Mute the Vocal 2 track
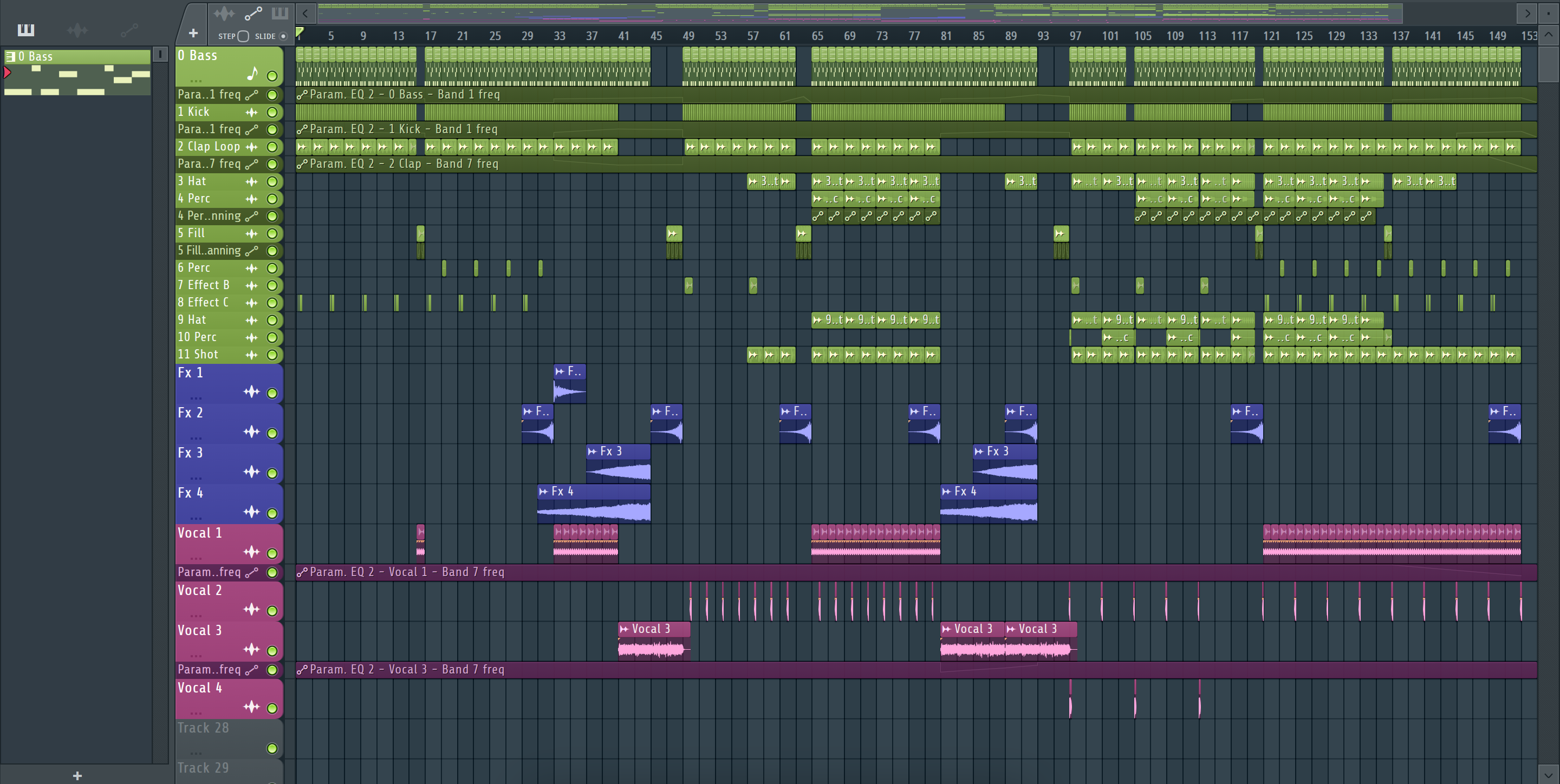1560x784 pixels. click(272, 611)
